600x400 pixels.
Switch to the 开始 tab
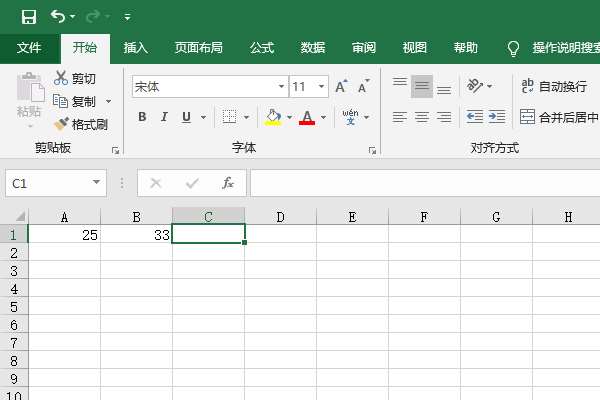pyautogui.click(x=85, y=48)
